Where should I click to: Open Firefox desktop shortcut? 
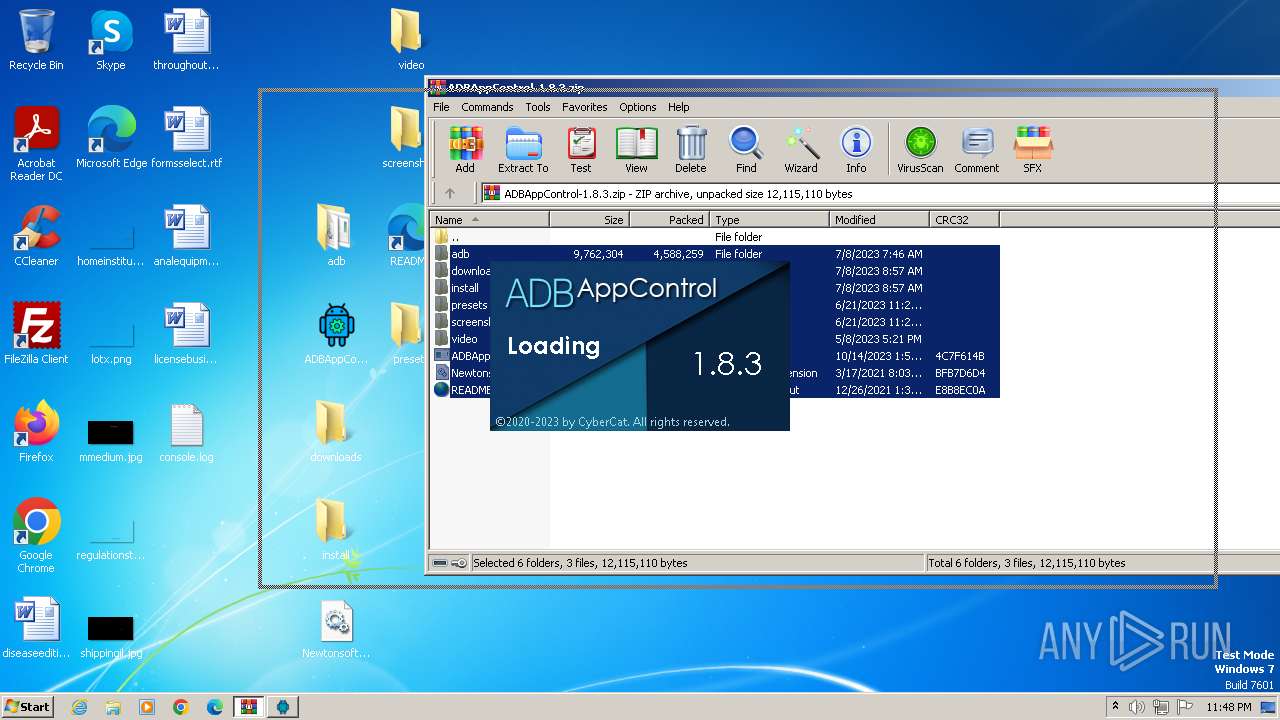[36, 432]
